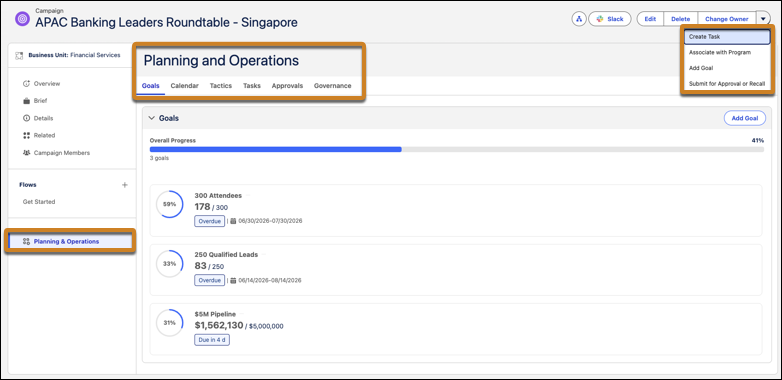Click calendar icon beside 06/14/2026-08/14/2026

coord(233,280)
